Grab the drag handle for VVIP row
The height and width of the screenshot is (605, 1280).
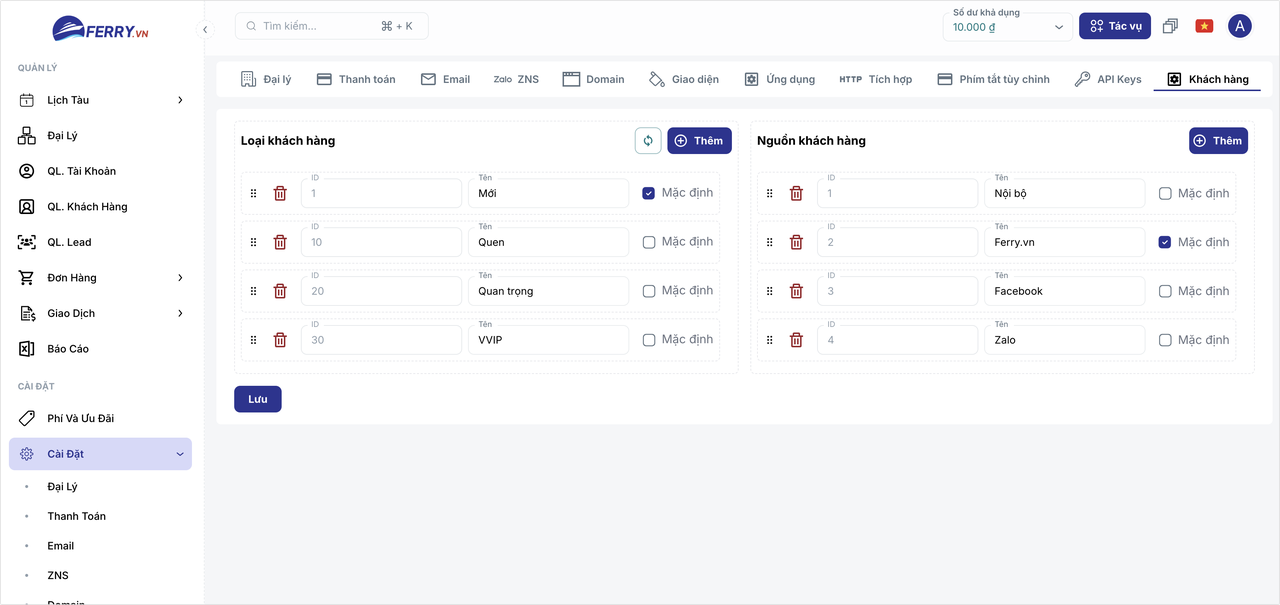coord(253,340)
